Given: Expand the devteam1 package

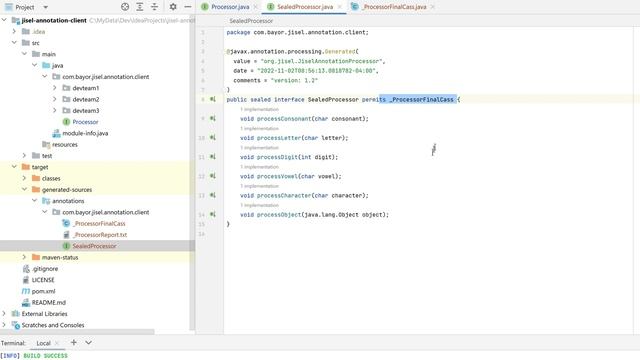Looking at the screenshot, I should click(55, 88).
